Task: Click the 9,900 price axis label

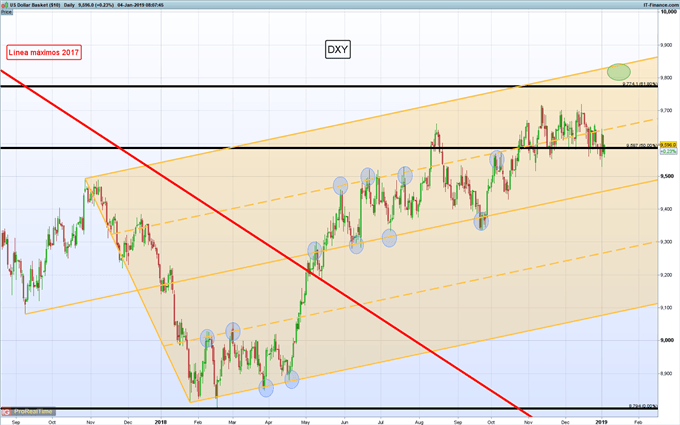Action: tap(666, 45)
